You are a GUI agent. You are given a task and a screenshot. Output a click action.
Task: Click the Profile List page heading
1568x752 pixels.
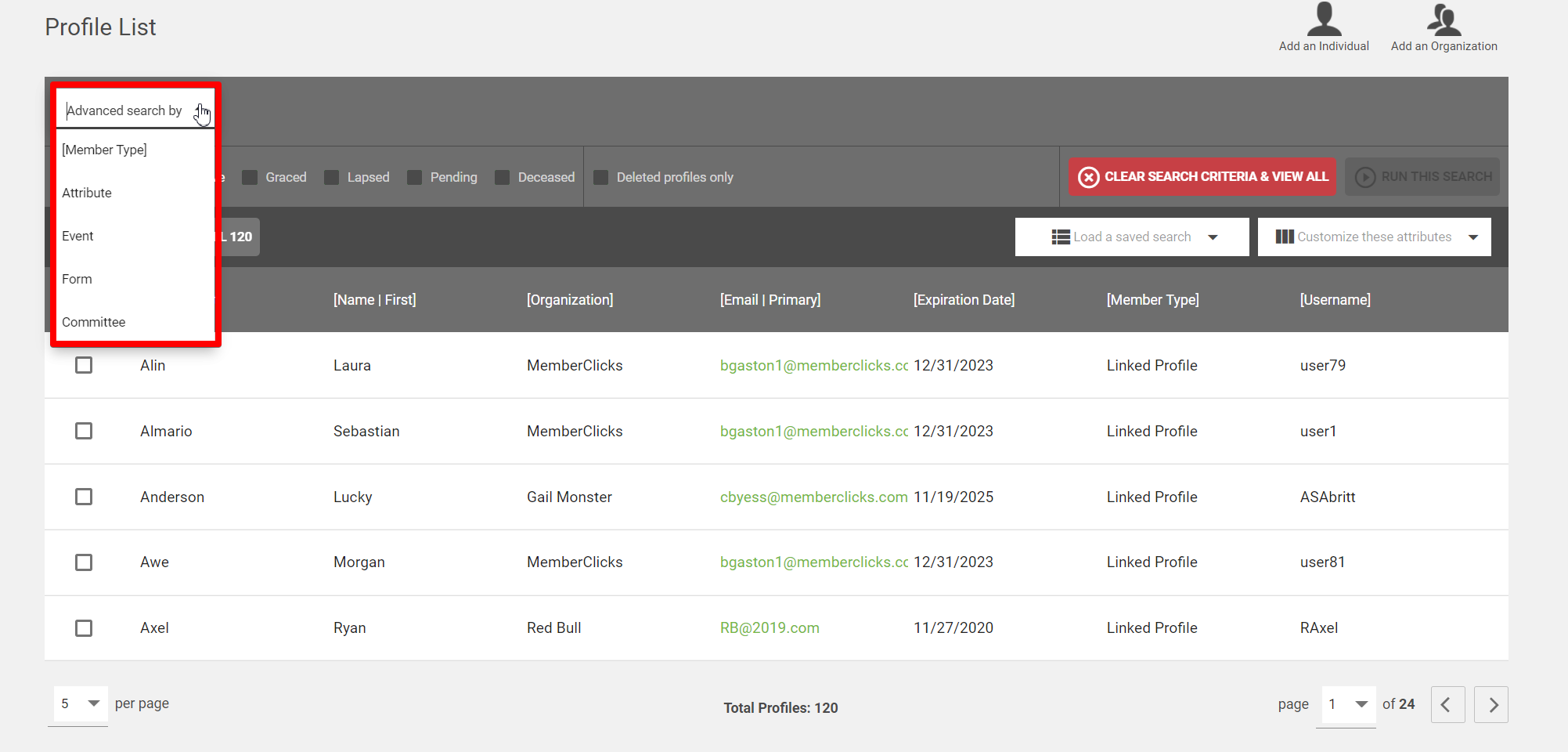pos(100,27)
